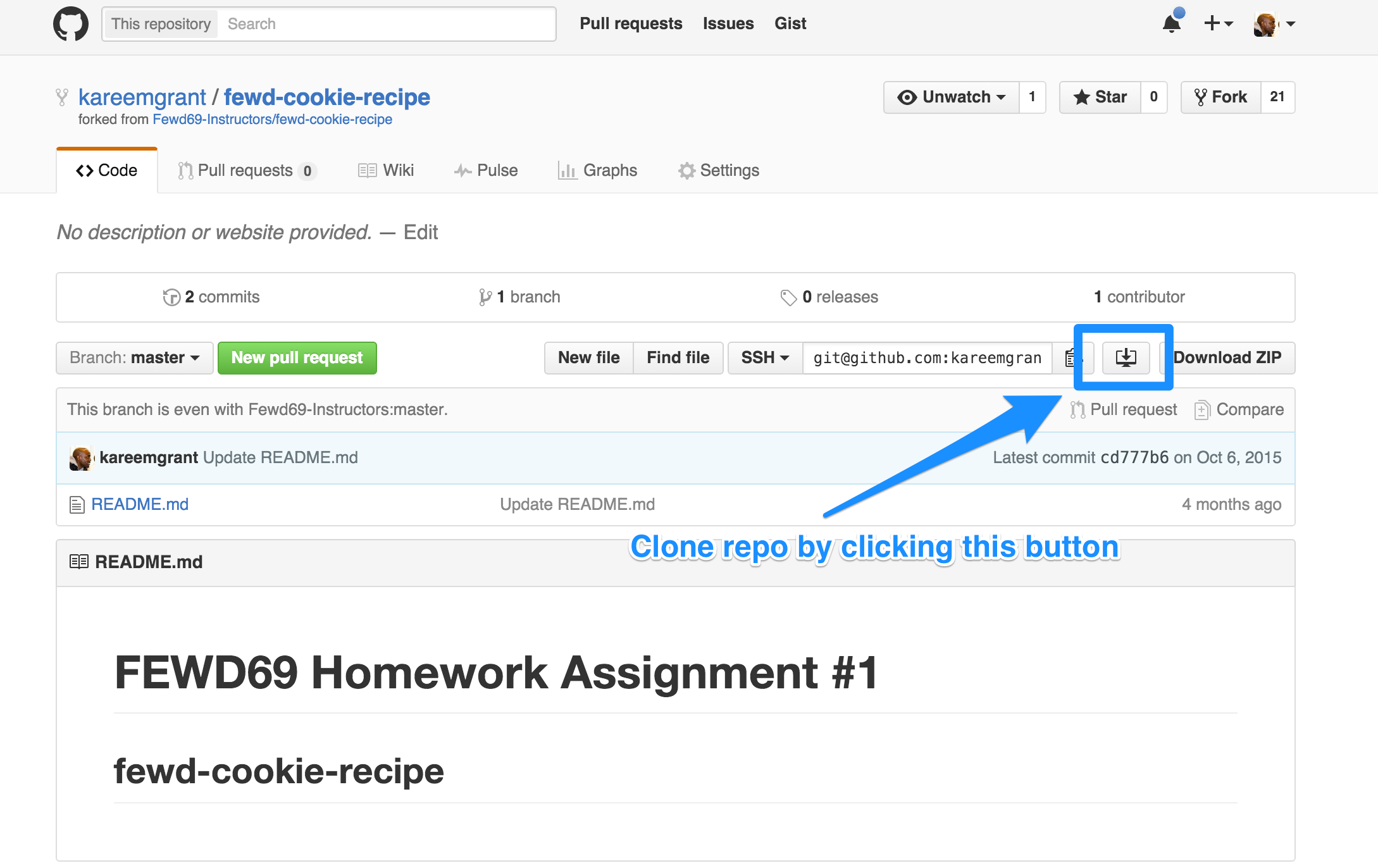Open the Settings gear tab
The image size is (1378, 868).
(x=718, y=171)
